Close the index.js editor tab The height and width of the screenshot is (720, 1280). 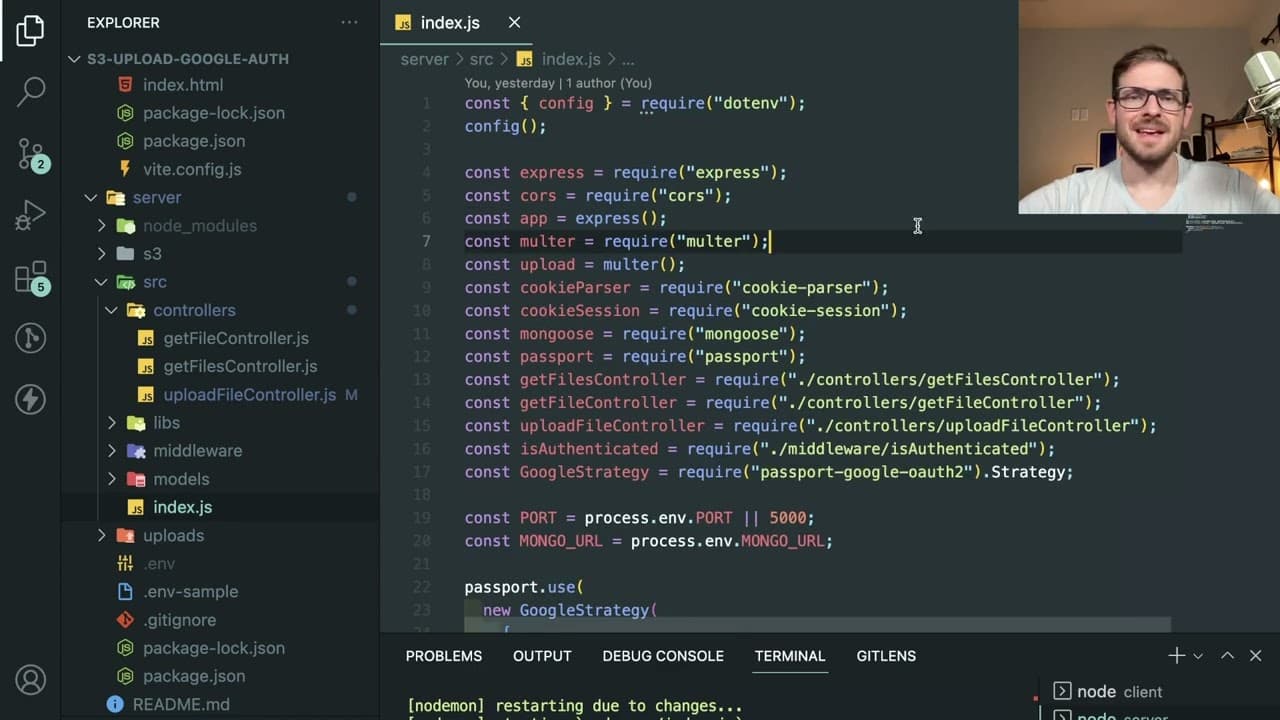(x=514, y=22)
